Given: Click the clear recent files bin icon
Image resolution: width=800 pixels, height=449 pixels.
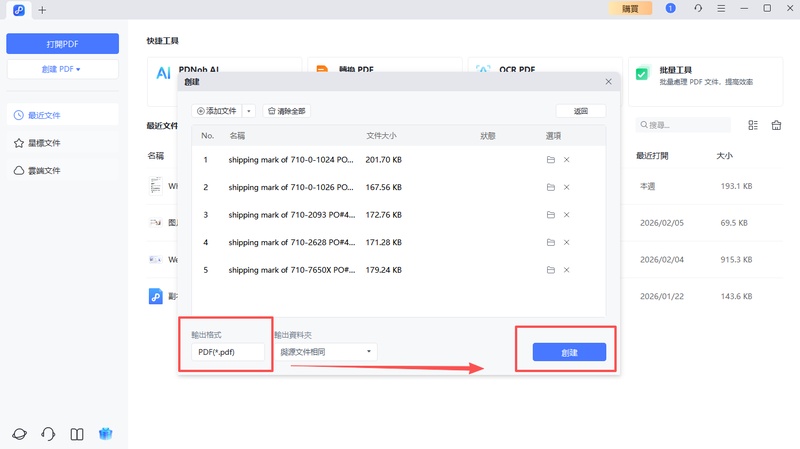Looking at the screenshot, I should point(776,125).
